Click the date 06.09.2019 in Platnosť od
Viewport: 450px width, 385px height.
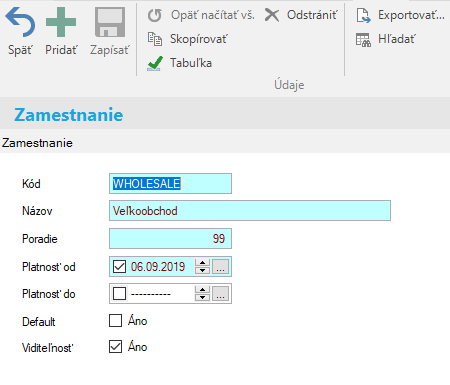158,267
